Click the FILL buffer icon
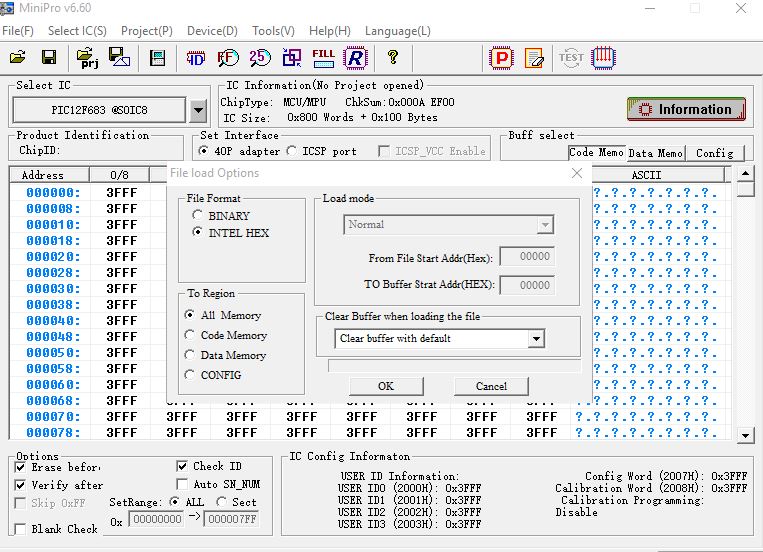The height and width of the screenshot is (552, 763). [x=323, y=58]
